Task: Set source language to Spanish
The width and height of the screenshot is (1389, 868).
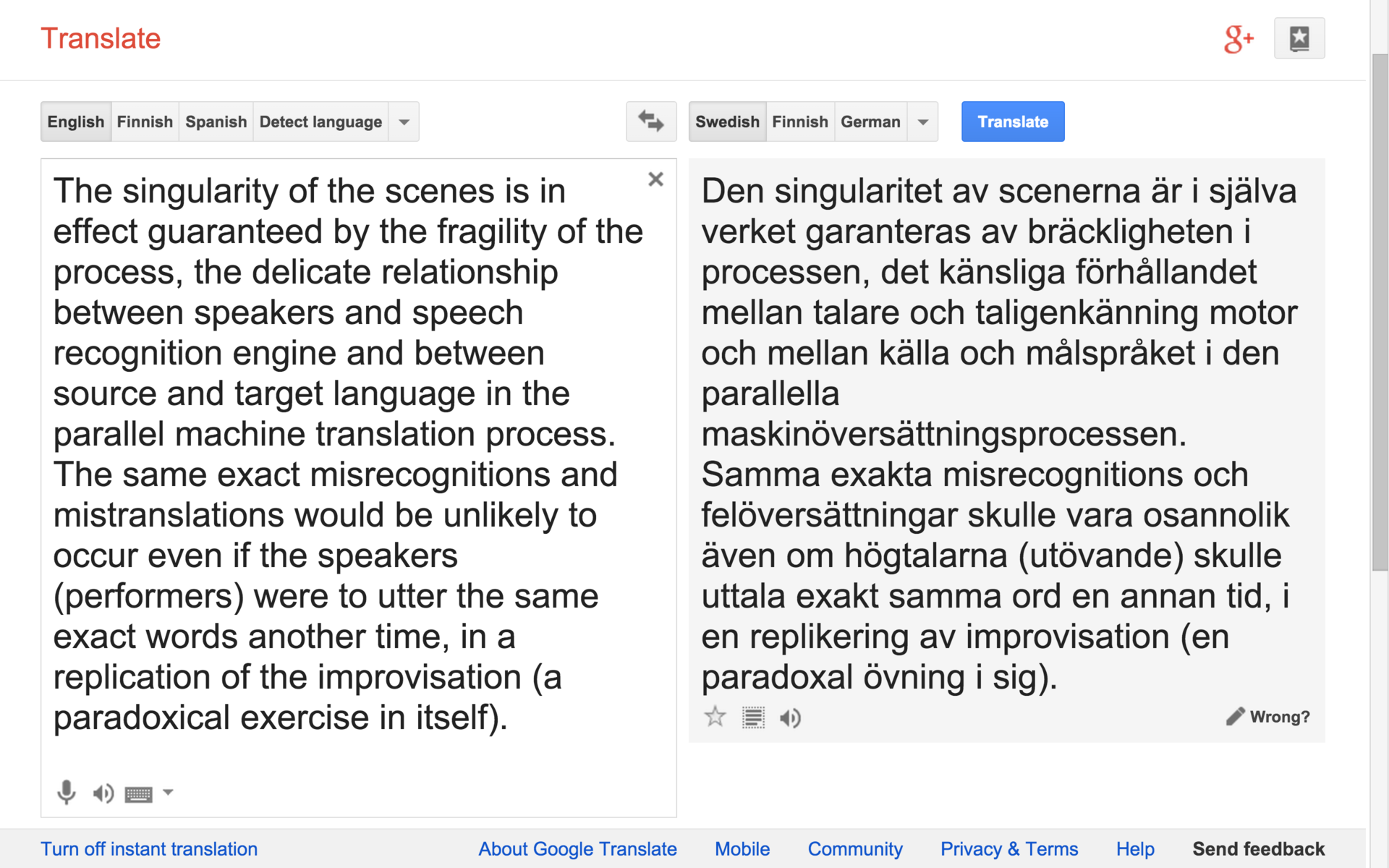Action: [216, 122]
